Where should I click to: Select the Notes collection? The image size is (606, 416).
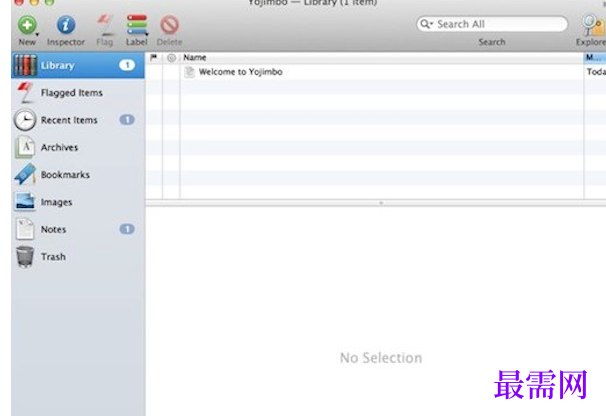(78, 229)
